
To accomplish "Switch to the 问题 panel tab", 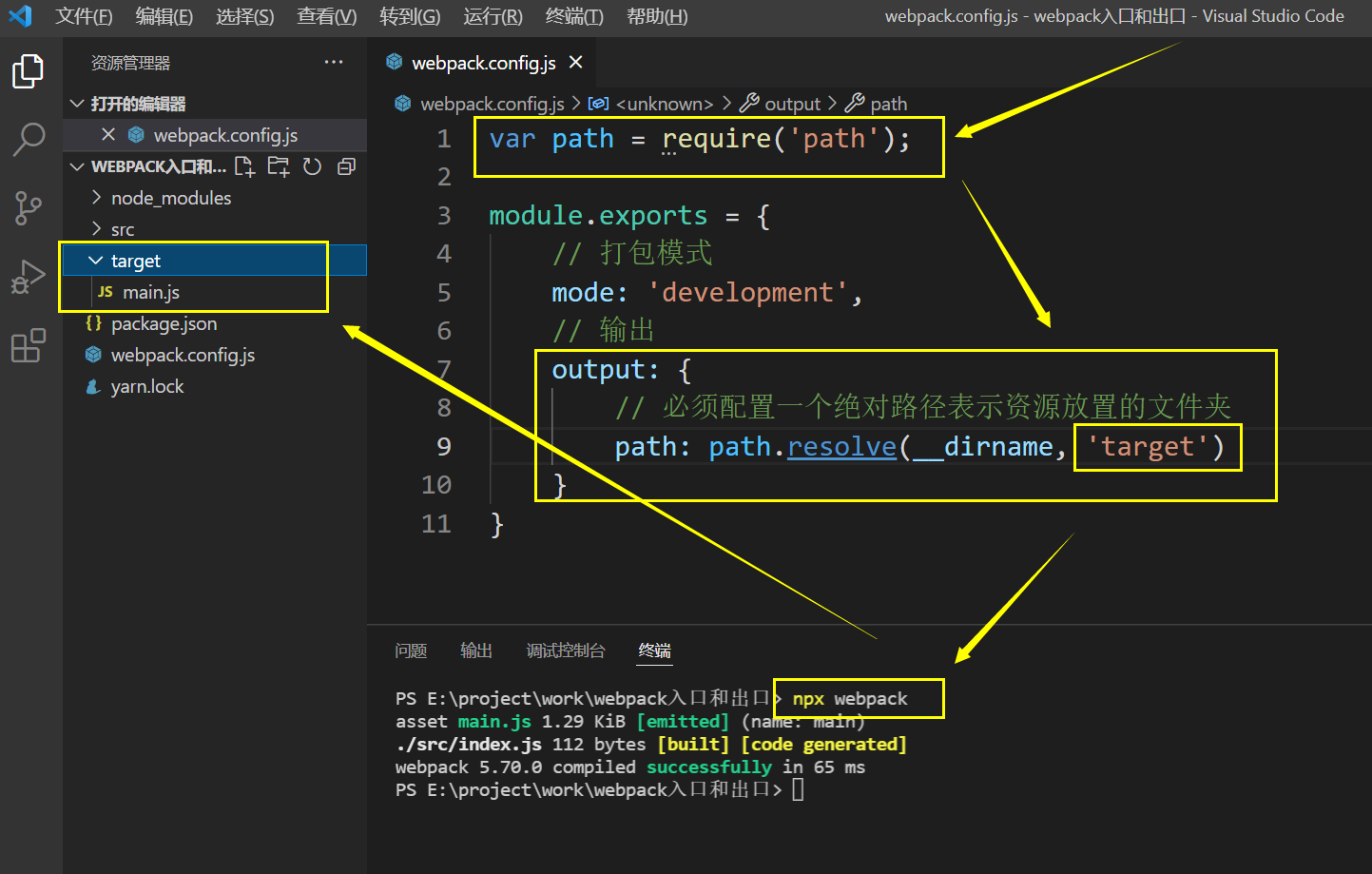I will (411, 651).
